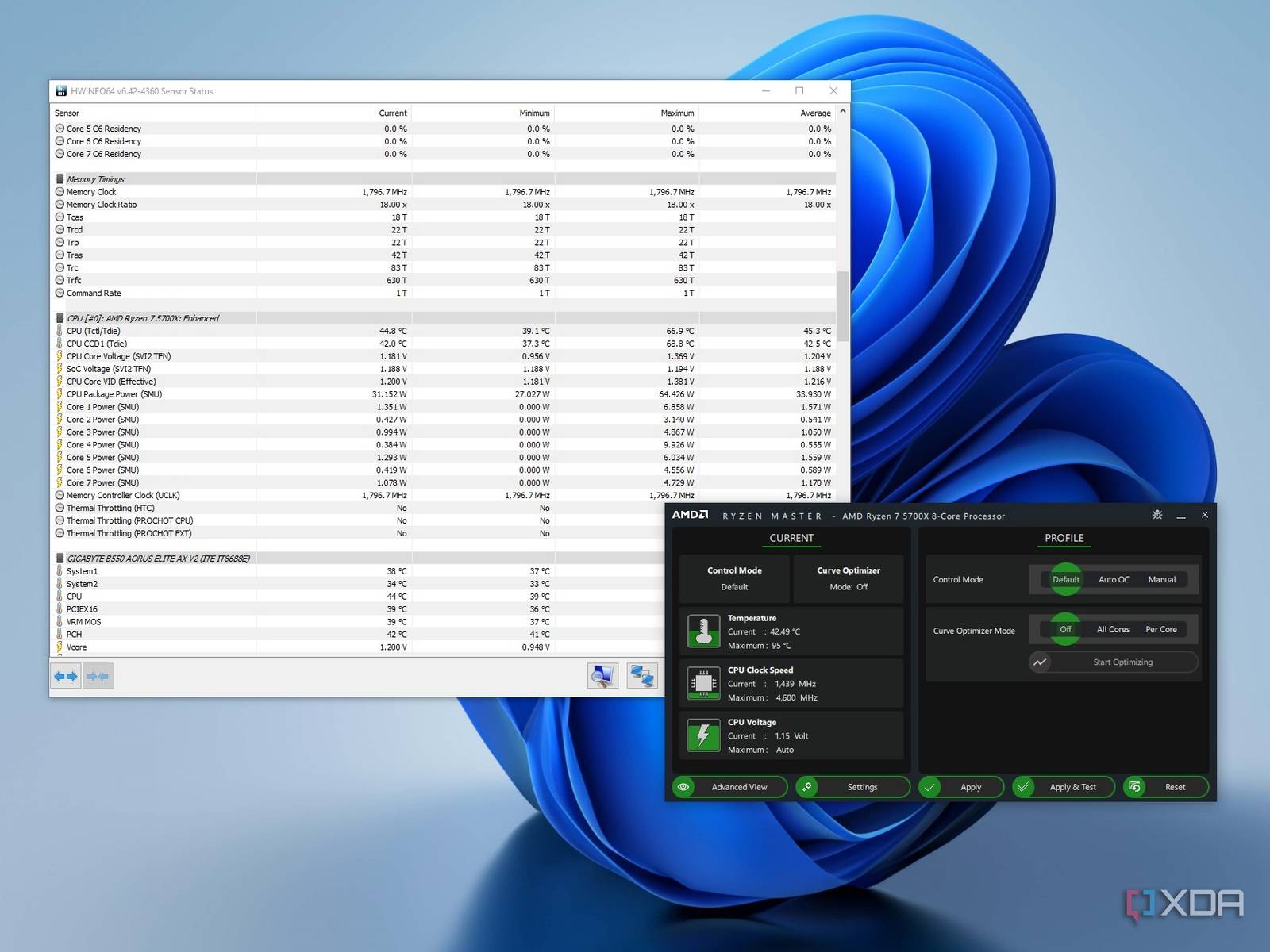Click the expand columns arrows button in HWiNFO

(66, 676)
